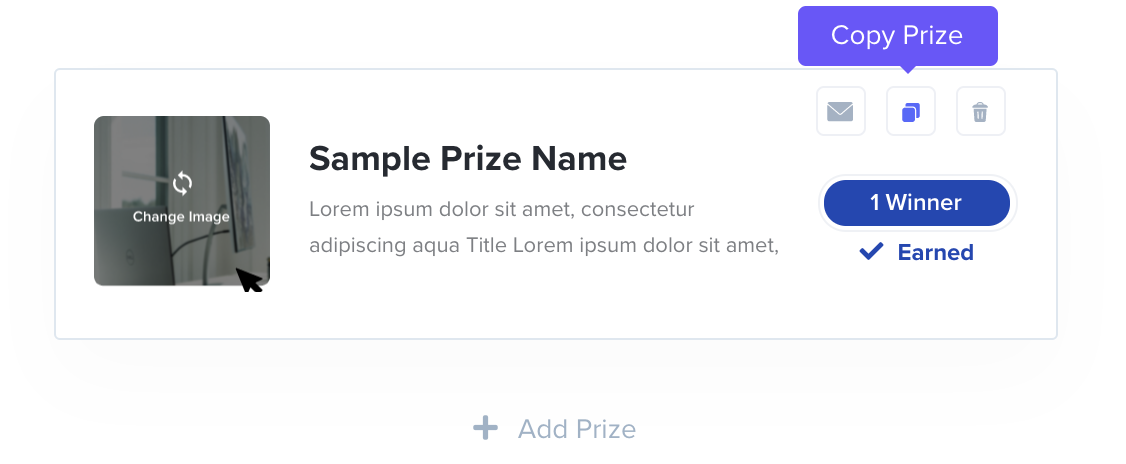
Task: Click the top-left corner of the prize thumbnail
Action: (100, 122)
